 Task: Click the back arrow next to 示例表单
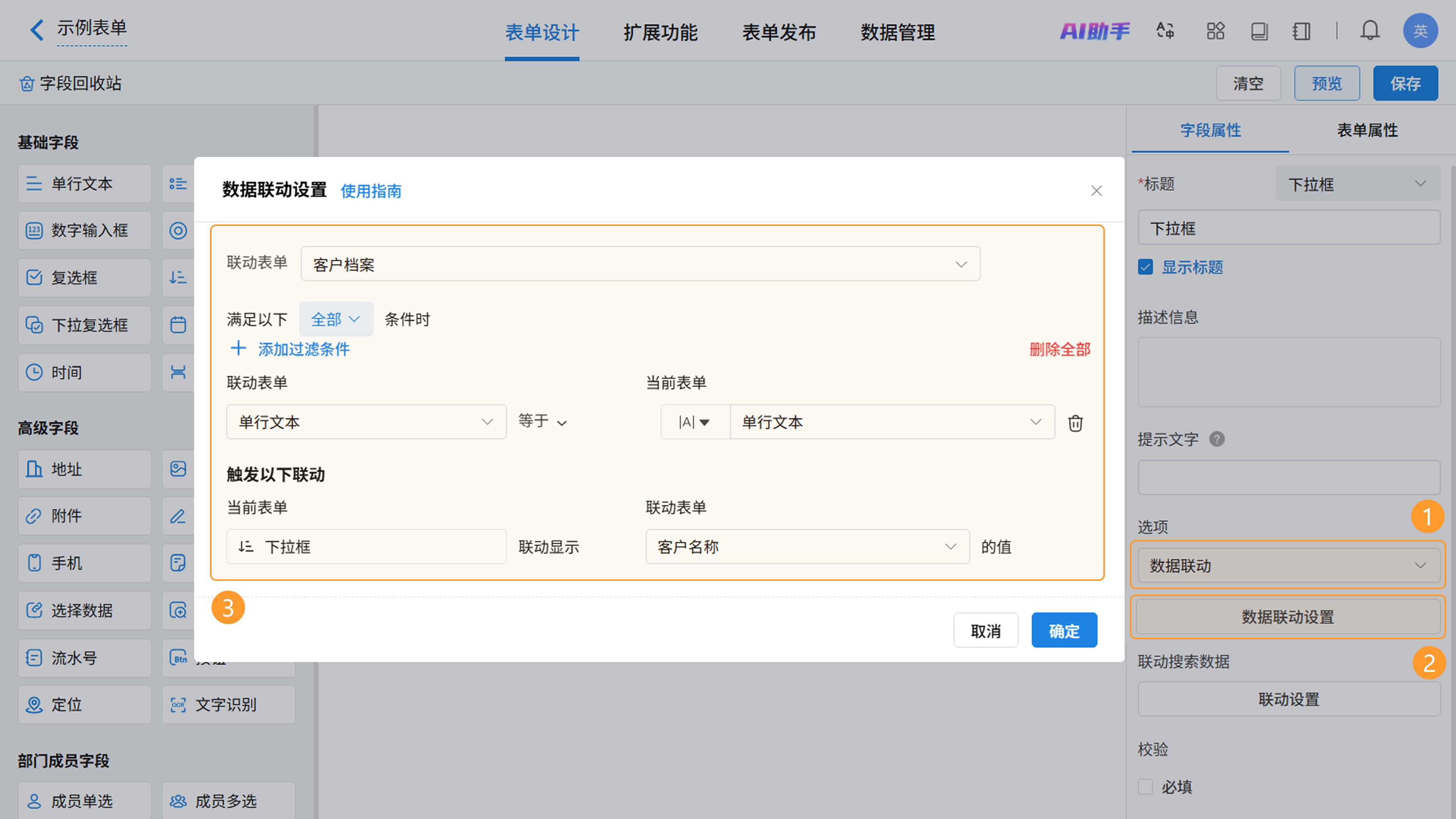pyautogui.click(x=37, y=30)
